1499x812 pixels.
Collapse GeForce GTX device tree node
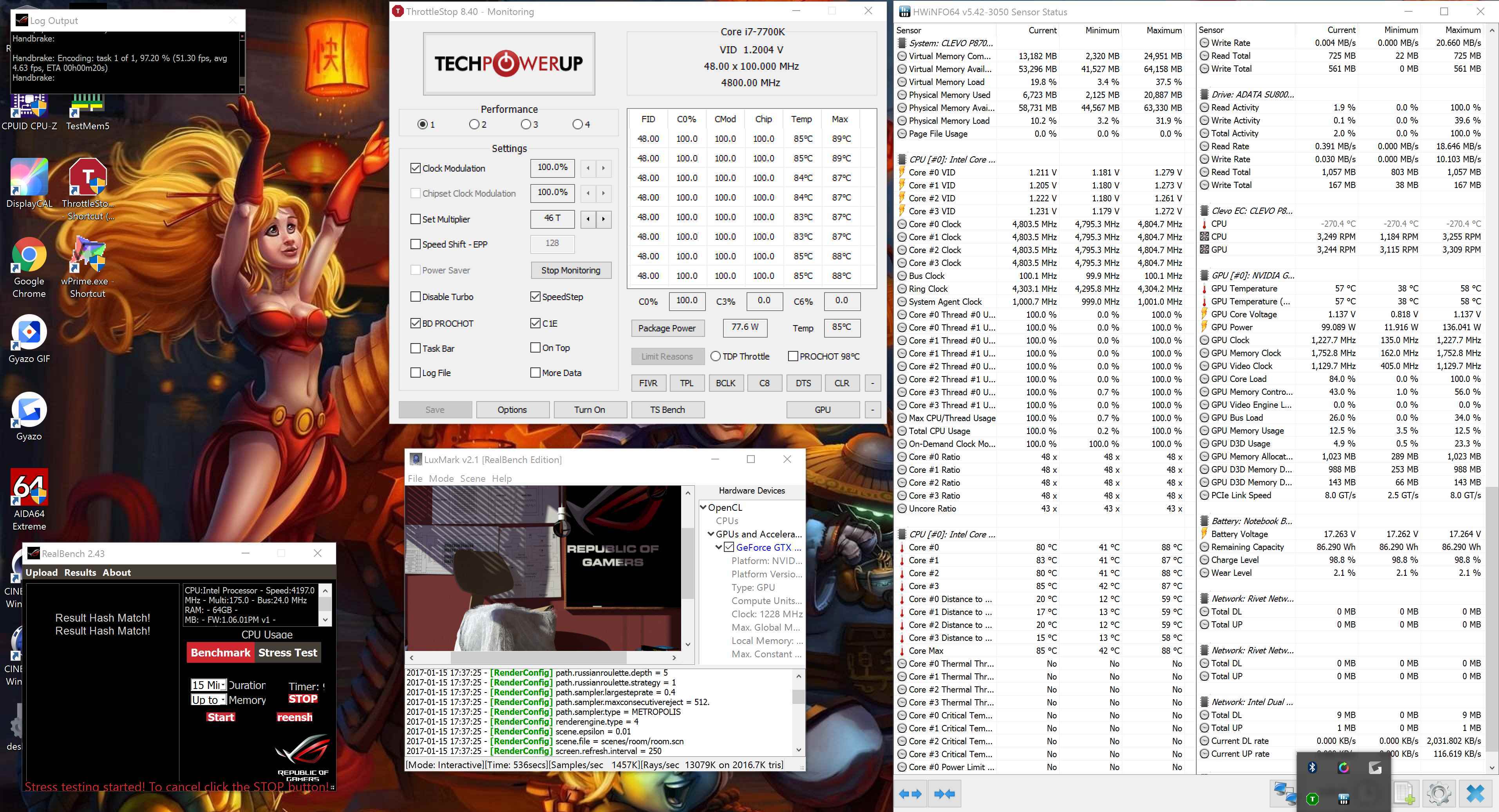click(719, 547)
